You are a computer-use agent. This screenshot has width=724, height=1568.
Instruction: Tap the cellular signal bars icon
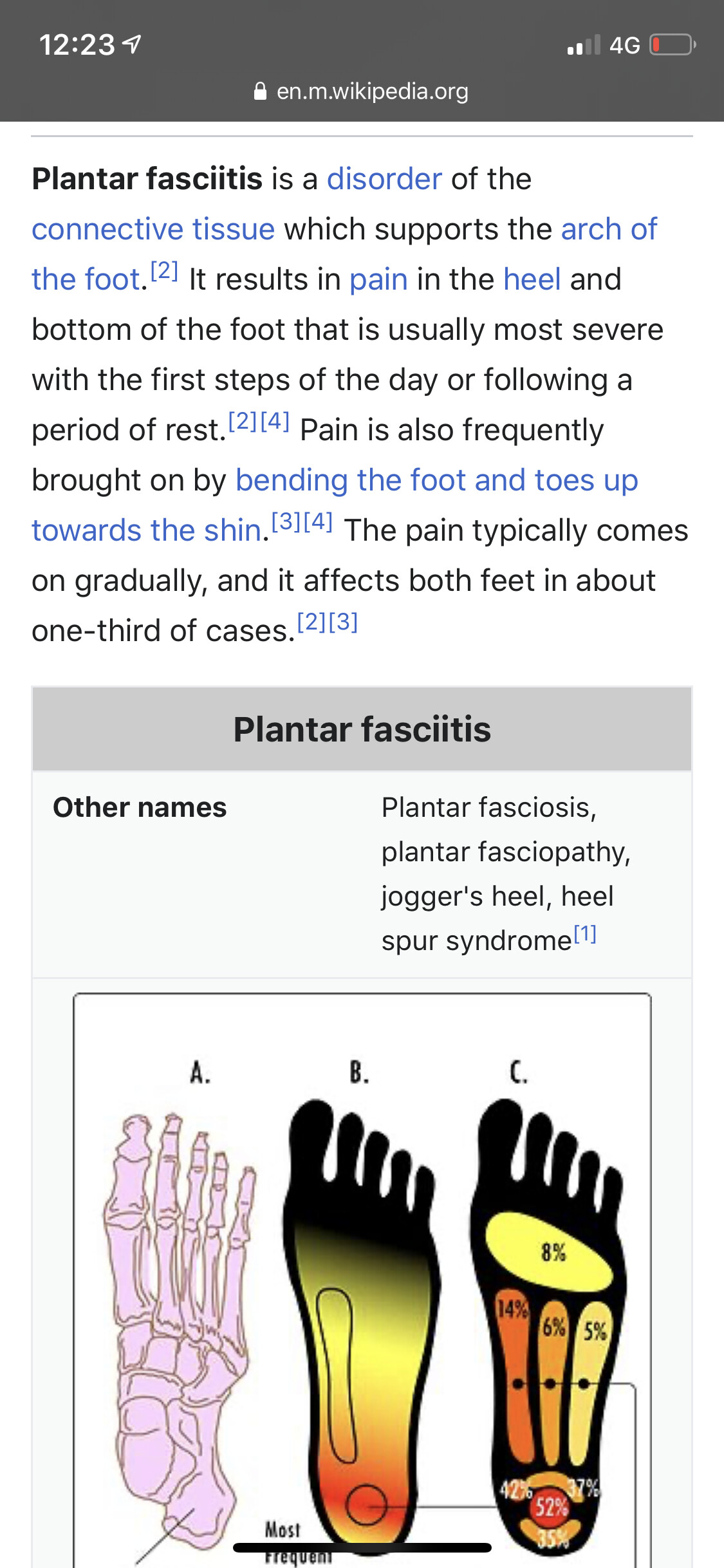point(584,45)
